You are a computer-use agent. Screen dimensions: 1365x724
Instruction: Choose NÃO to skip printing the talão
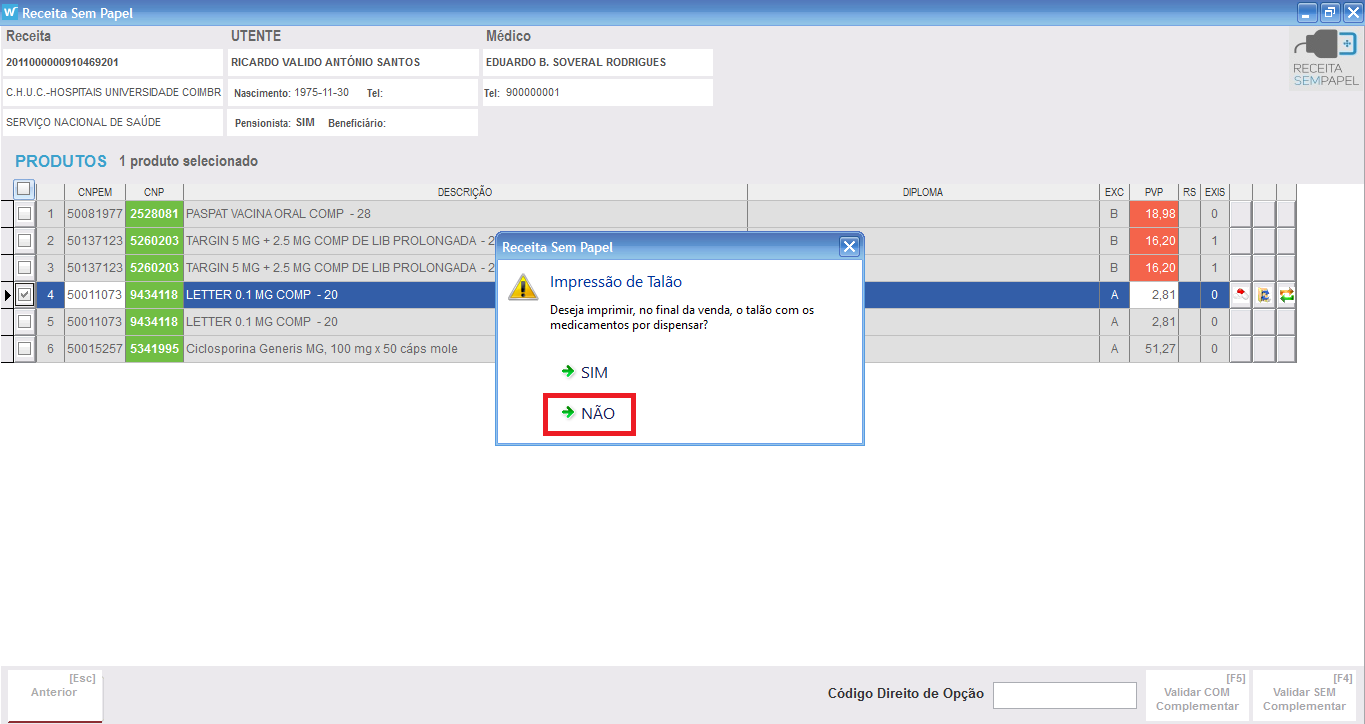click(588, 413)
